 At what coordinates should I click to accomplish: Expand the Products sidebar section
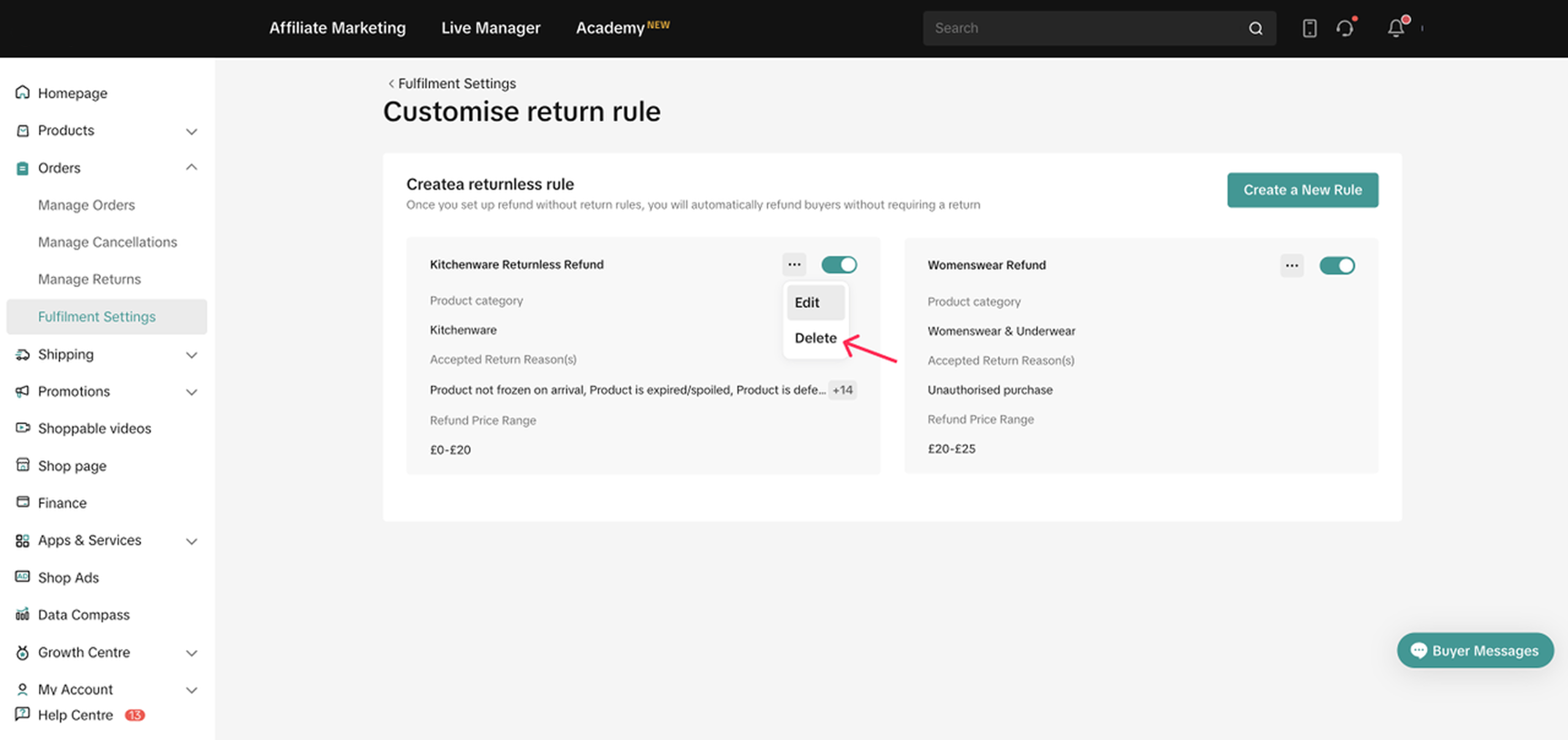click(191, 131)
